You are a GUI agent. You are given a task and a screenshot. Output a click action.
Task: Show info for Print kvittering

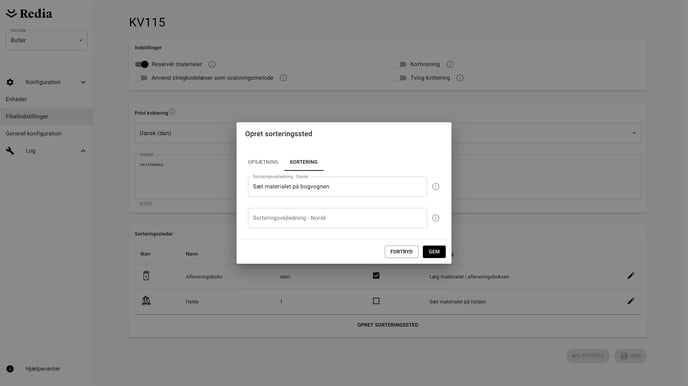pos(172,111)
